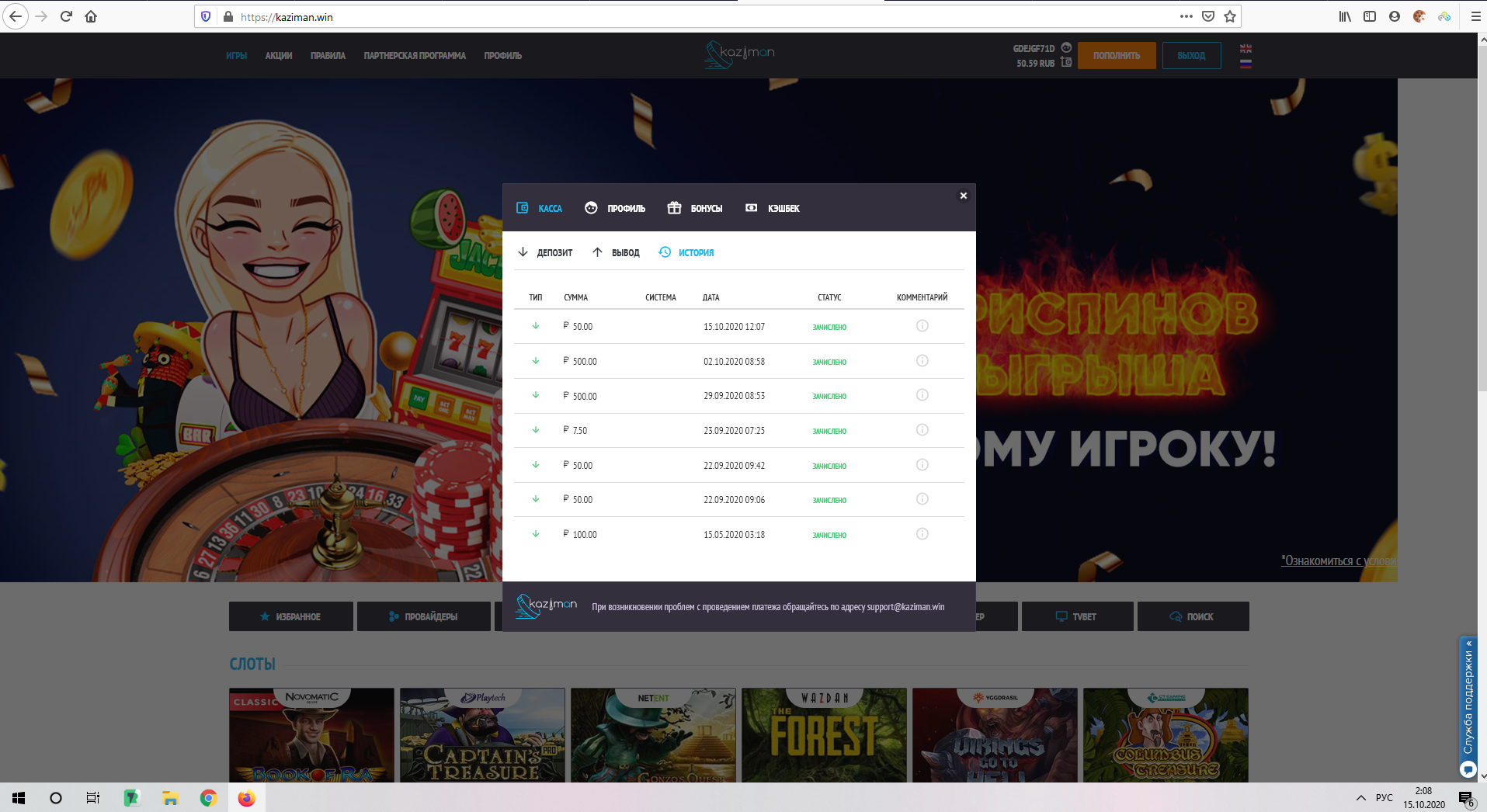
Task: Open Акции in the site navigation
Action: point(279,56)
